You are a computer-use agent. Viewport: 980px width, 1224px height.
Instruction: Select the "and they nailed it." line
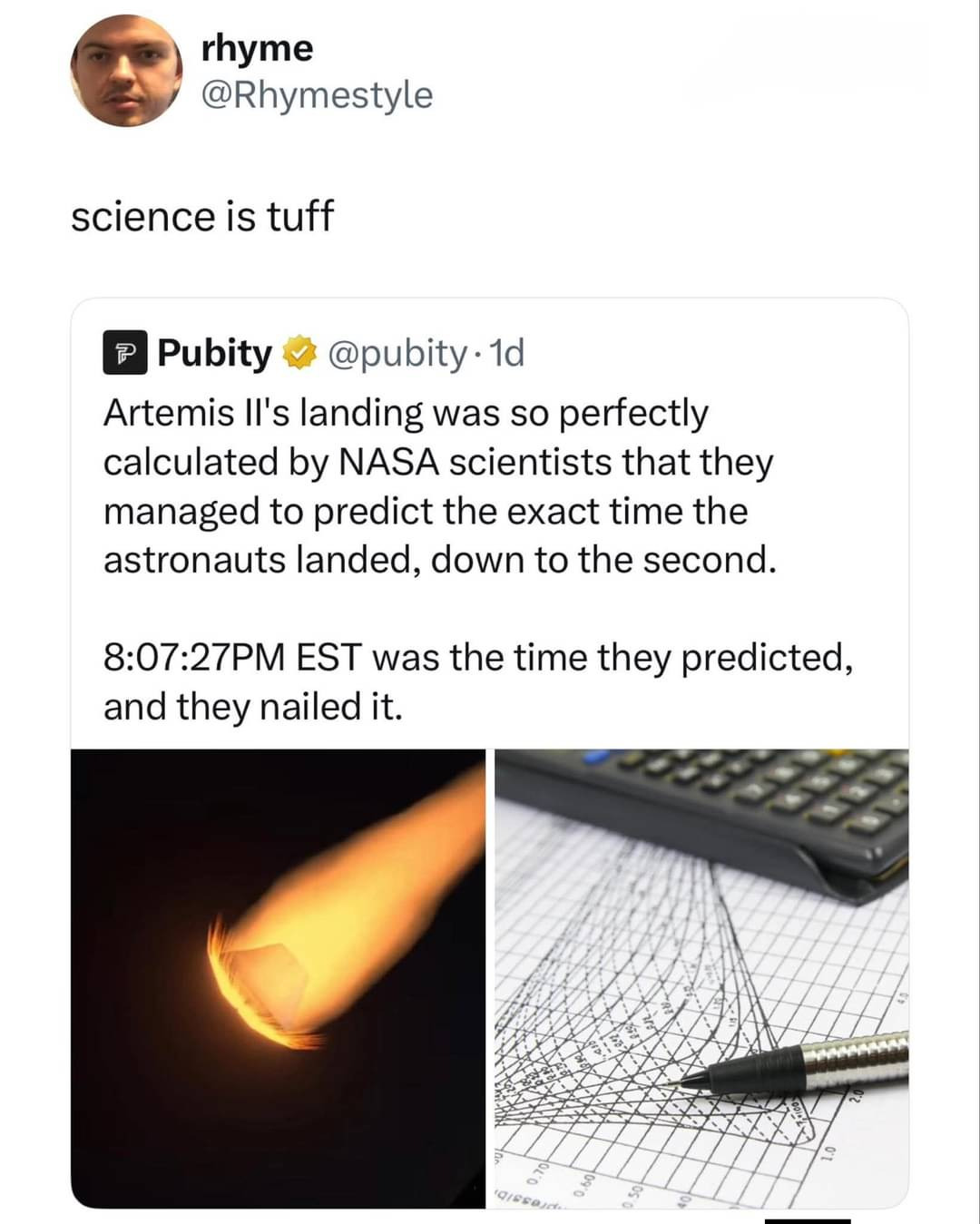click(252, 707)
